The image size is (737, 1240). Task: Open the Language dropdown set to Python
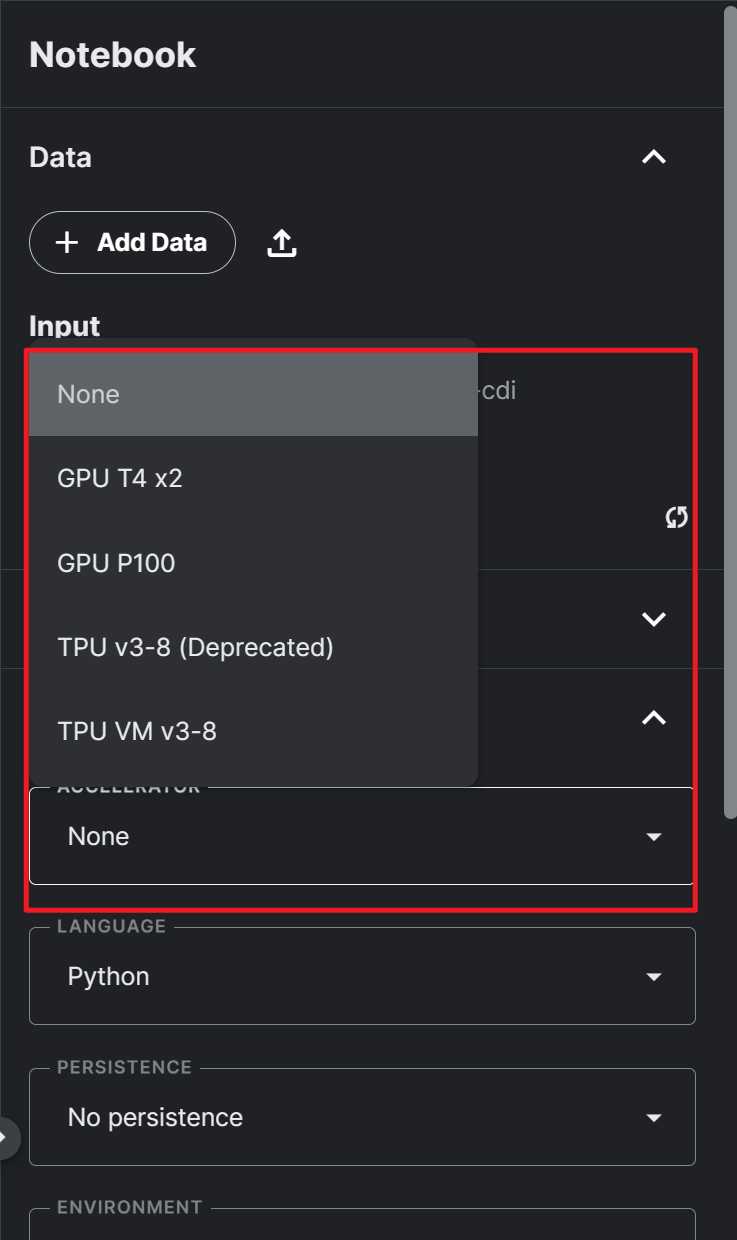click(x=361, y=976)
